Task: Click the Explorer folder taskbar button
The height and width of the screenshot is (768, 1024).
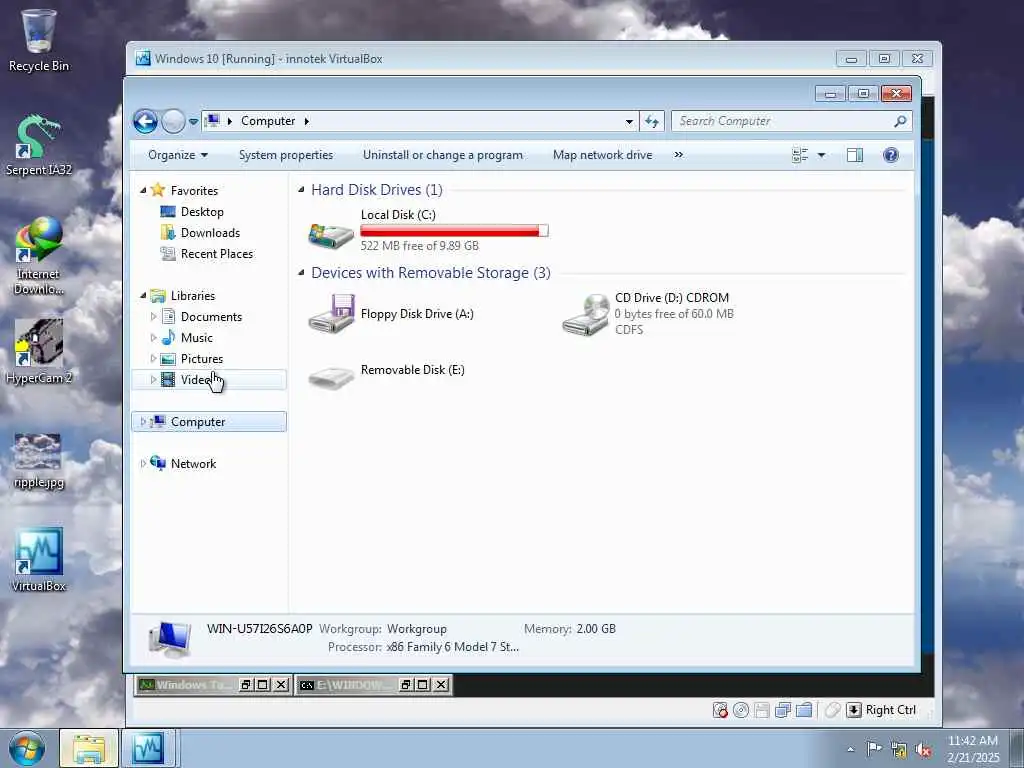Action: [x=89, y=748]
